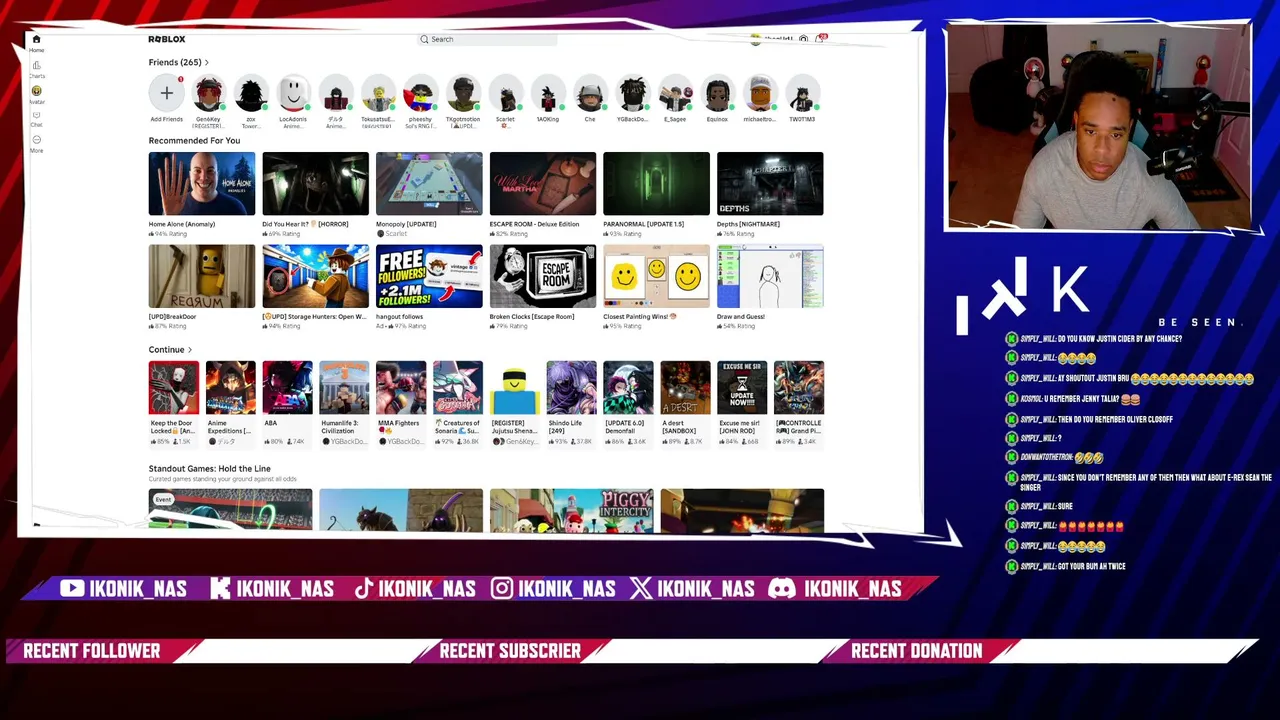Continue playing Humanlife 3: Civilization
1280x720 pixels.
tap(344, 388)
